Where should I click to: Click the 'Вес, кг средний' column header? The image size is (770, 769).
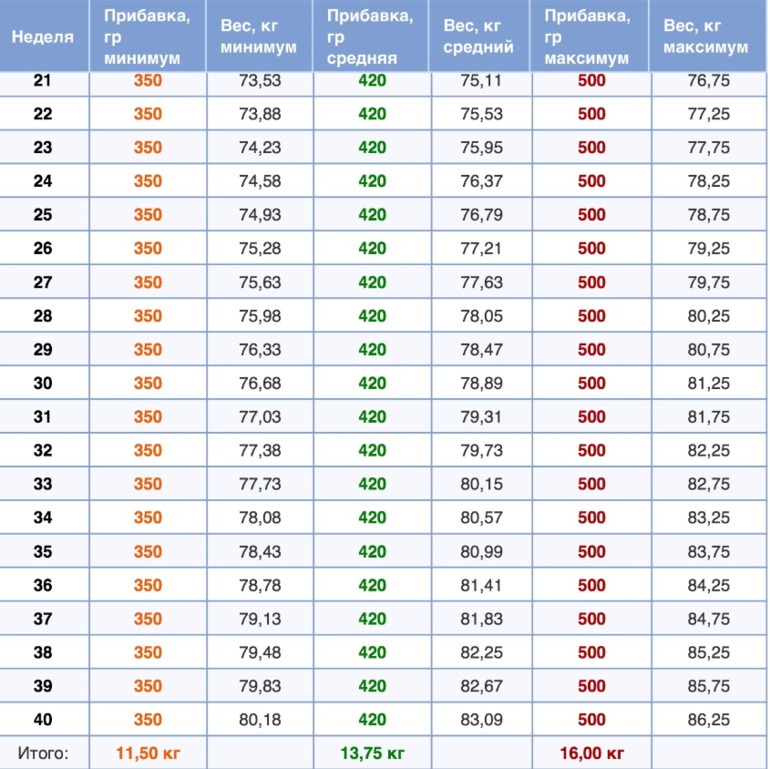[x=478, y=37]
